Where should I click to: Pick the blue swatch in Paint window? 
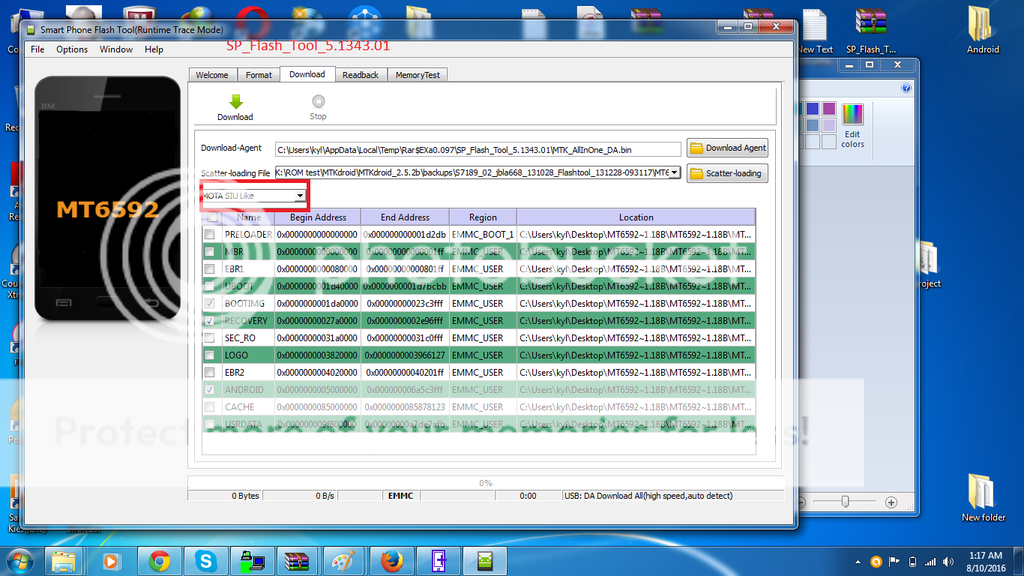tap(812, 108)
